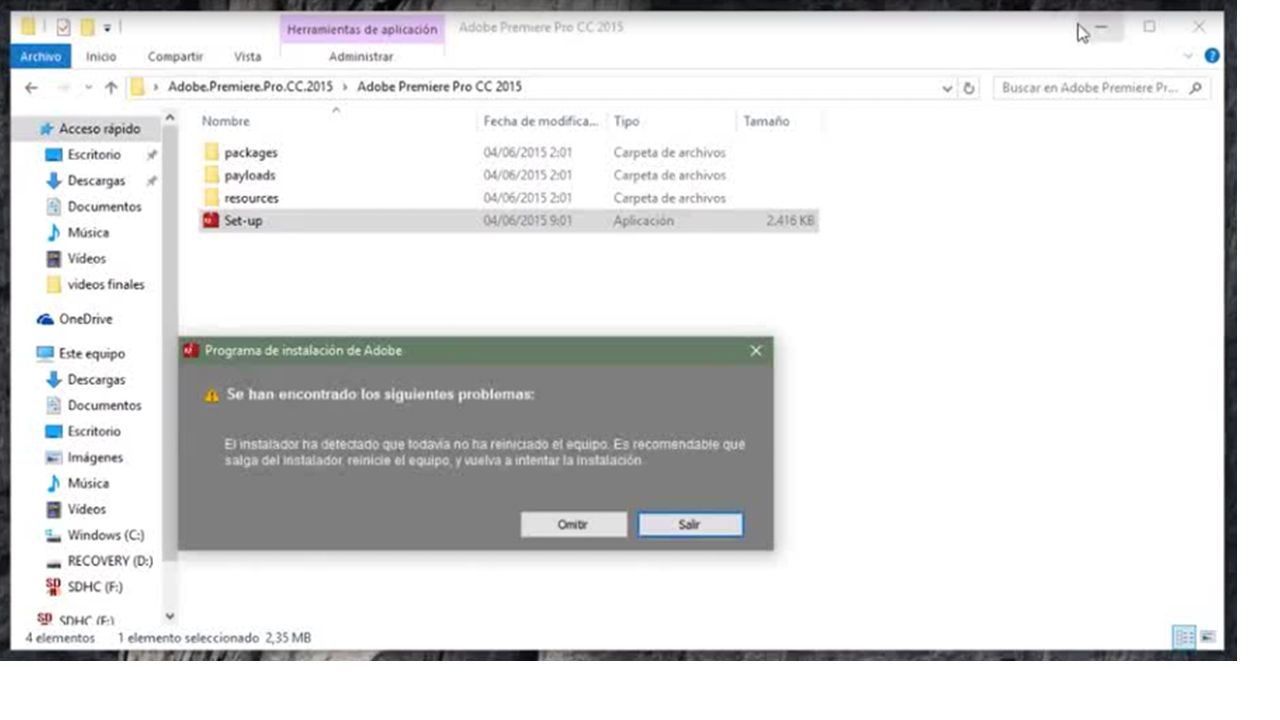Expand the address bar history dropdown
This screenshot has width=1280, height=720.
[x=947, y=88]
